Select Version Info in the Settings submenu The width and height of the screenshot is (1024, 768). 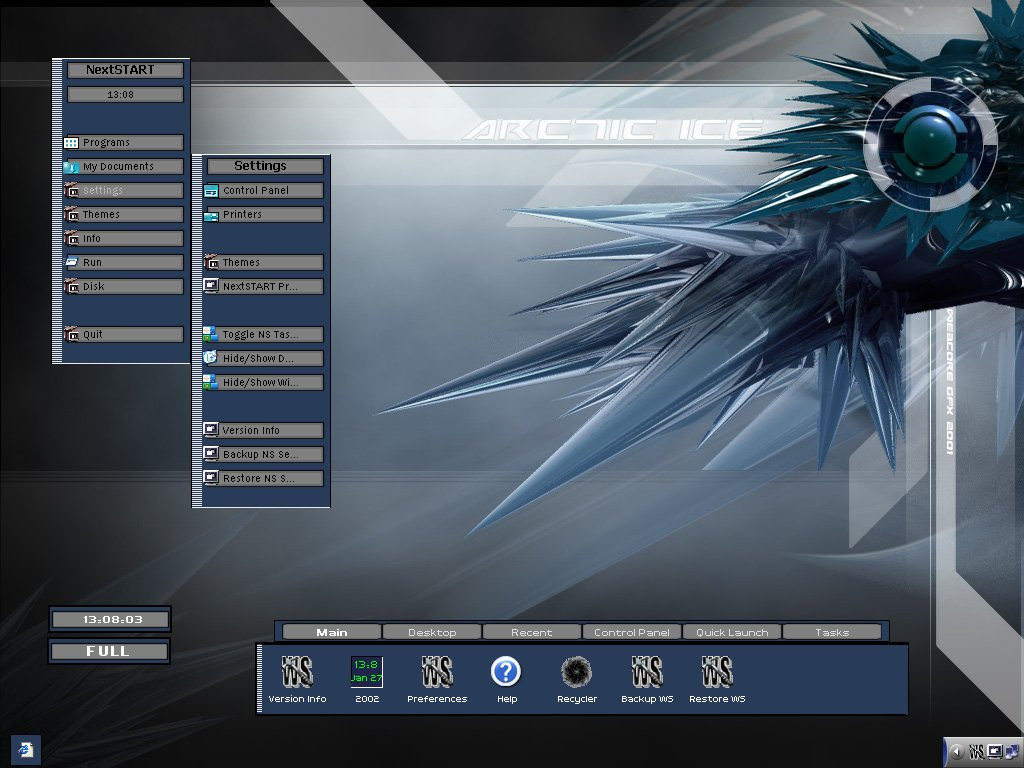(x=263, y=430)
